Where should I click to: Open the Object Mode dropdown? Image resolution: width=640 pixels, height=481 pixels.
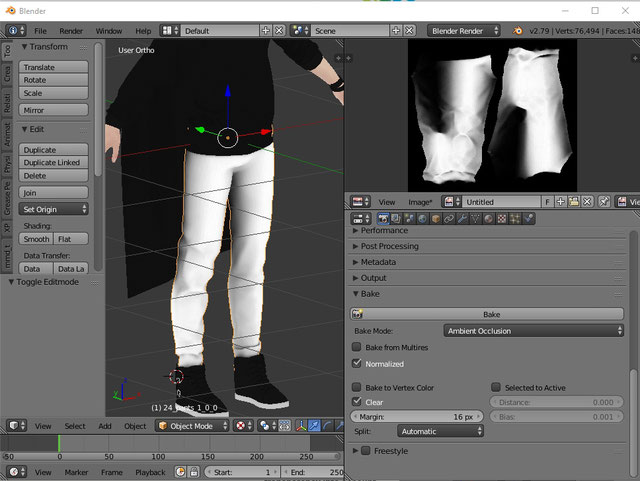(193, 426)
